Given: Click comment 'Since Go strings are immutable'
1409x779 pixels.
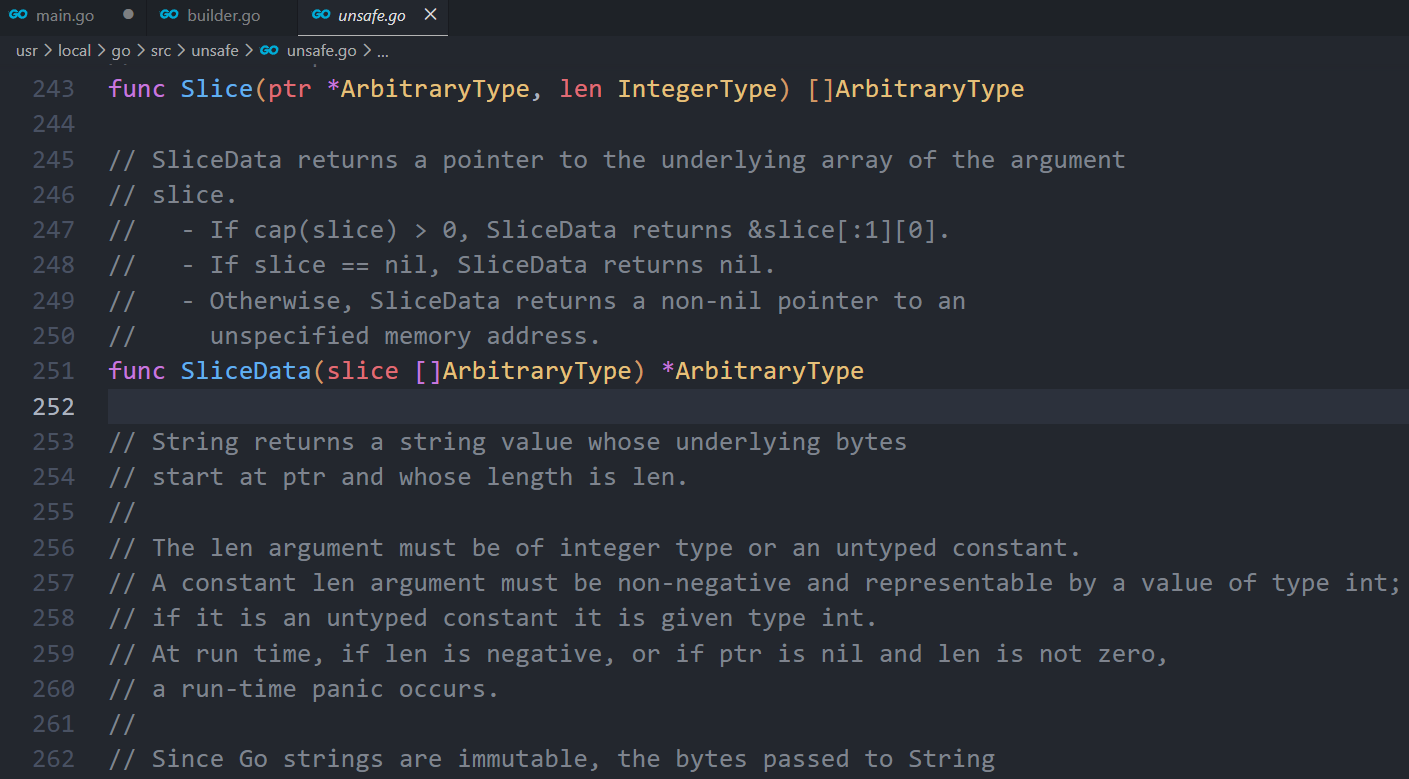Looking at the screenshot, I should point(377,759).
